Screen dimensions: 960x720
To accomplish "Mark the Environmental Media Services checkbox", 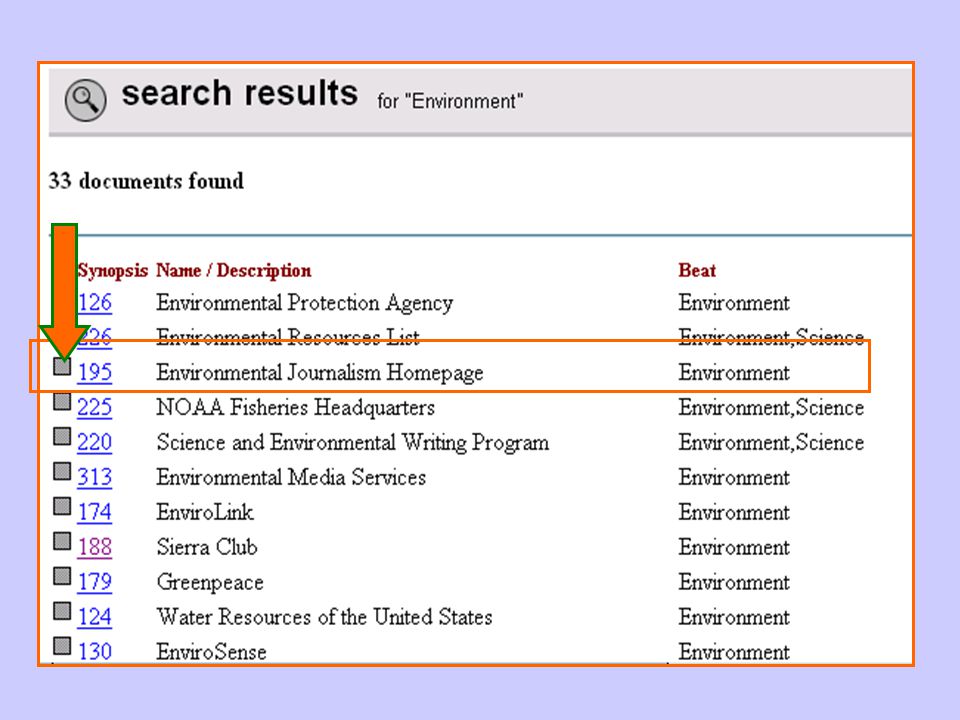I will coord(62,471).
